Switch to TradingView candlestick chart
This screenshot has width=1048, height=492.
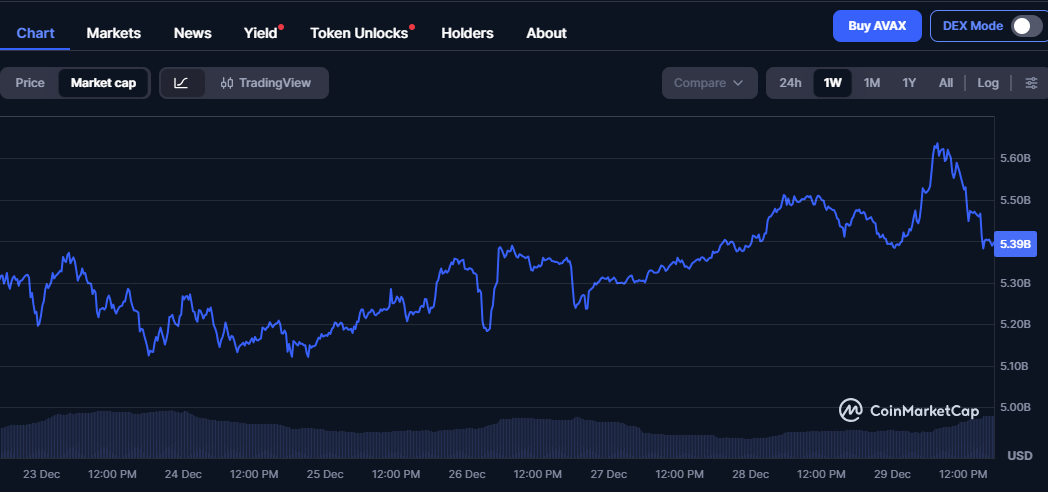tap(266, 83)
